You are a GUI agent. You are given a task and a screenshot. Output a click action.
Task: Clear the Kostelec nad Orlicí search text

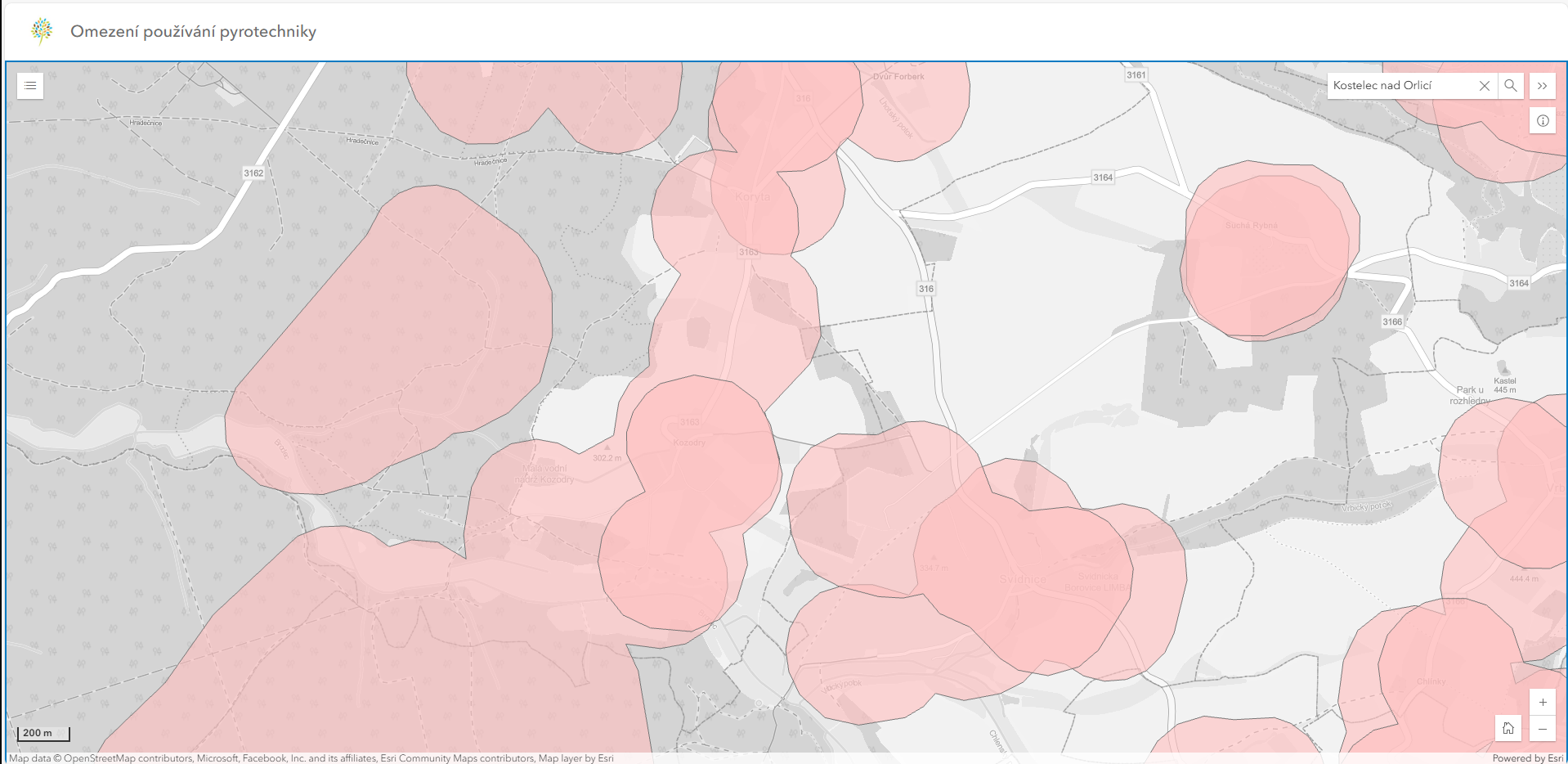click(x=1484, y=86)
